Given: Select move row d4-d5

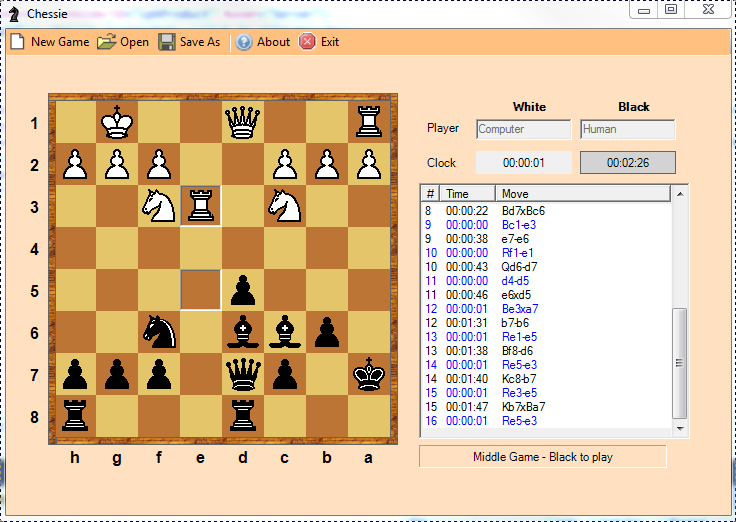Looking at the screenshot, I should [x=547, y=281].
